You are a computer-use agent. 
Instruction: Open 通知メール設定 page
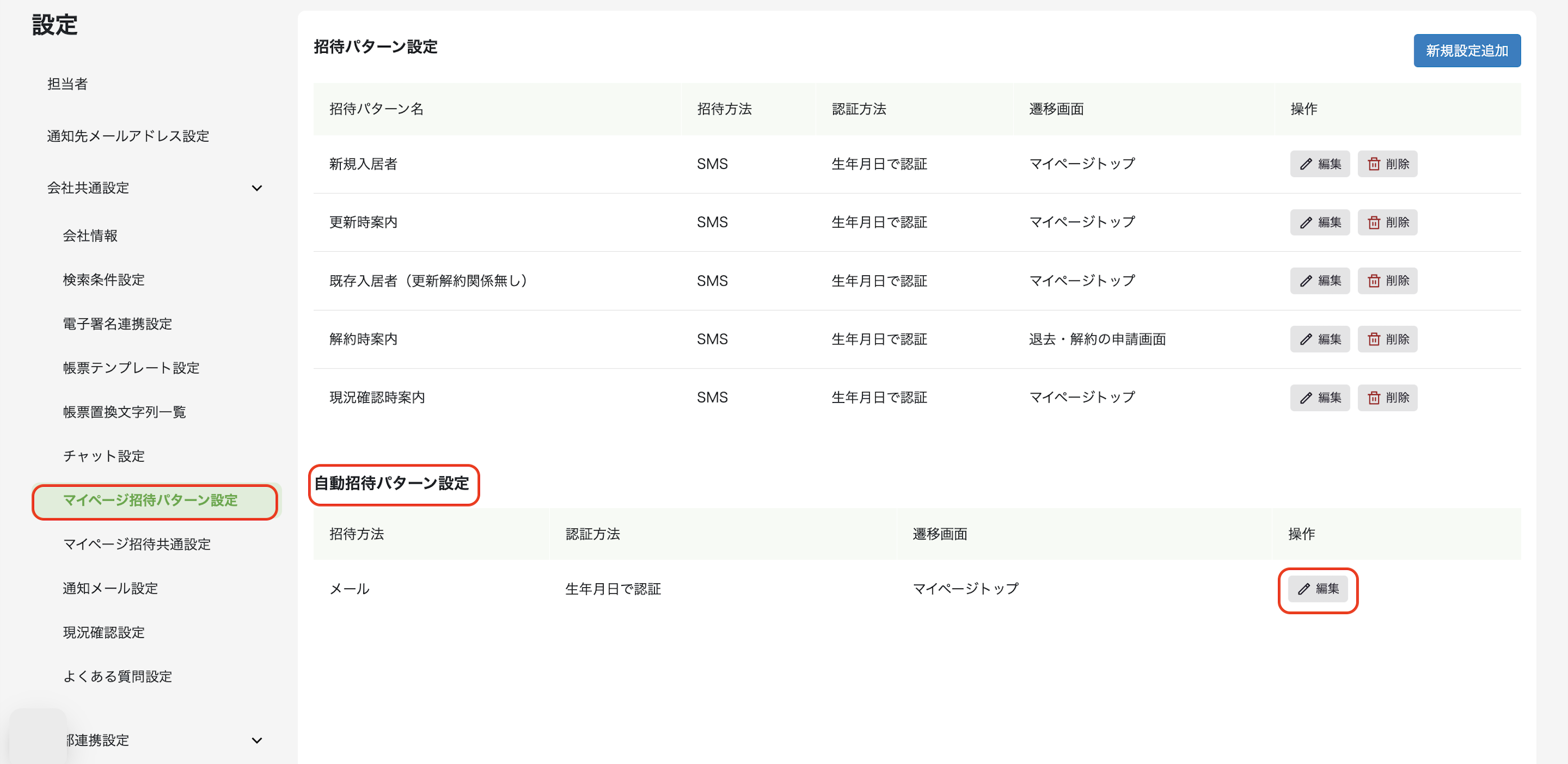[111, 588]
